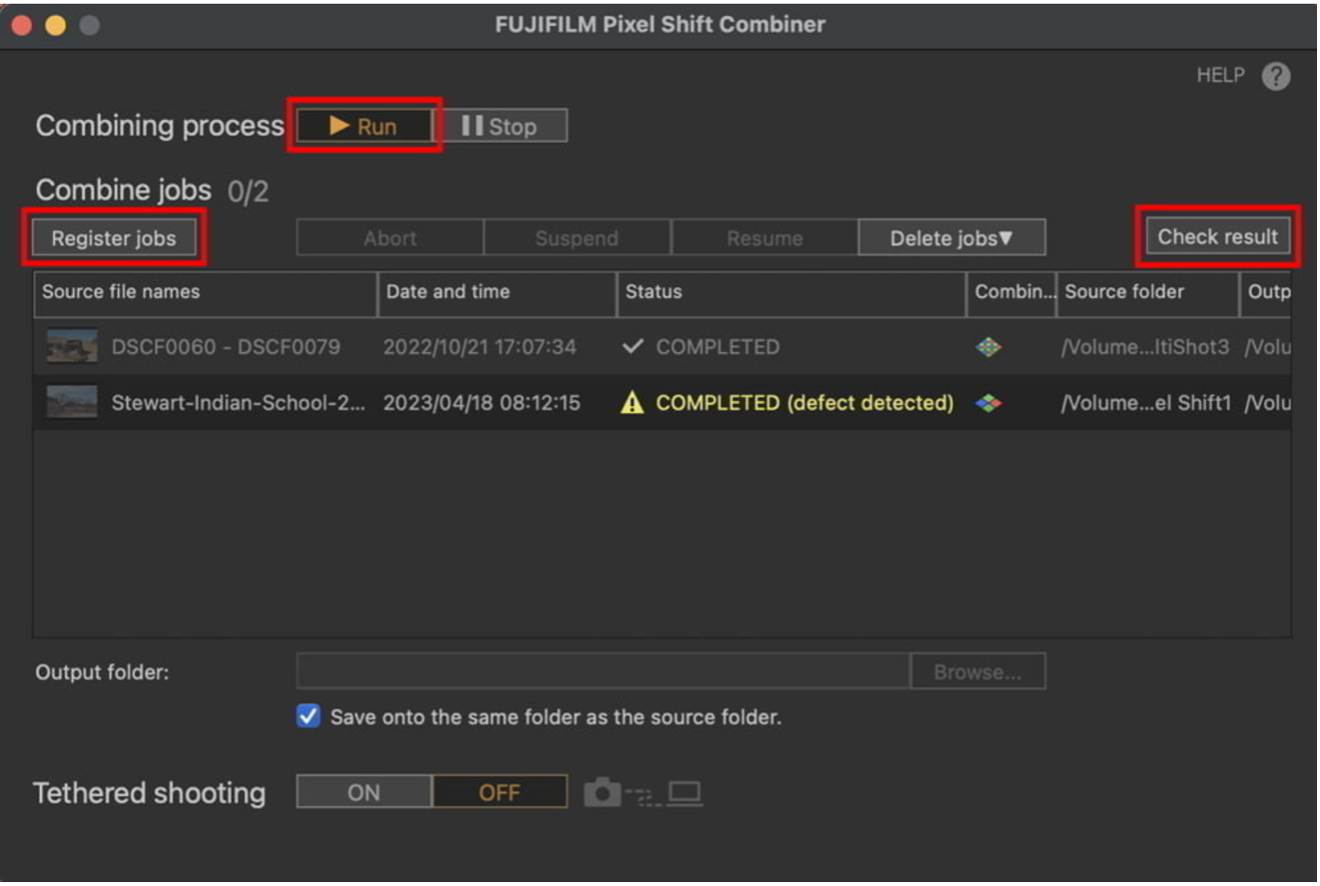
Task: Click the camera icon in Tethered shooting row
Action: [x=602, y=791]
